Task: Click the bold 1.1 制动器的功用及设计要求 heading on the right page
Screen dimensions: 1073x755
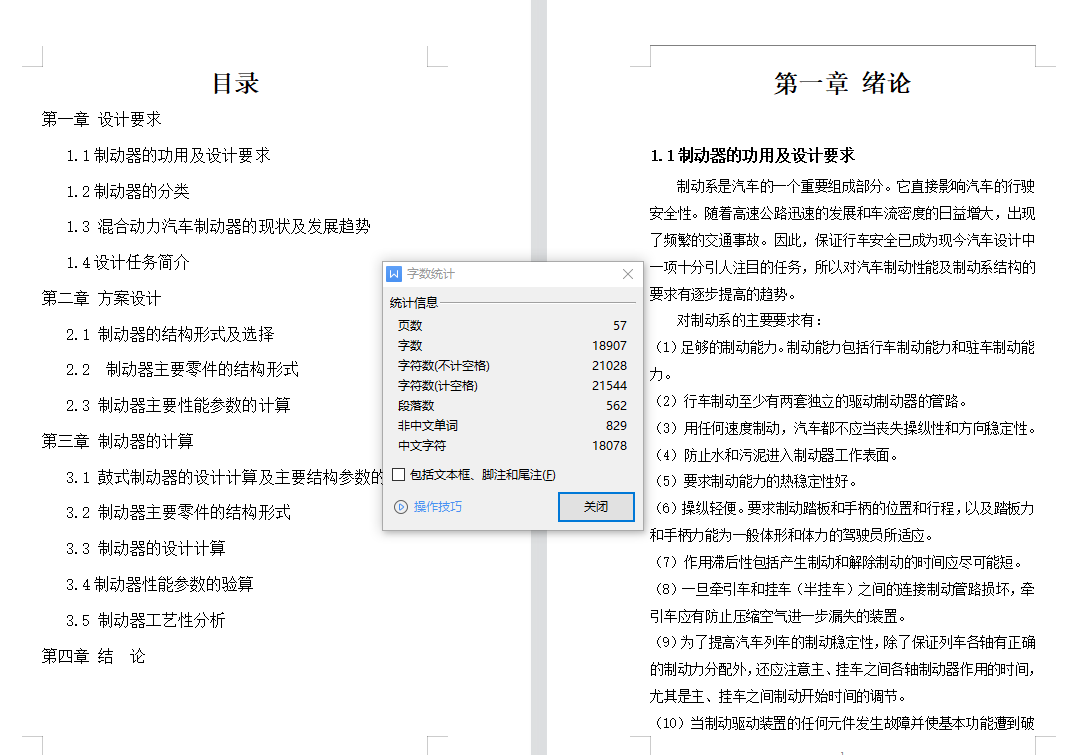Action: click(x=753, y=155)
